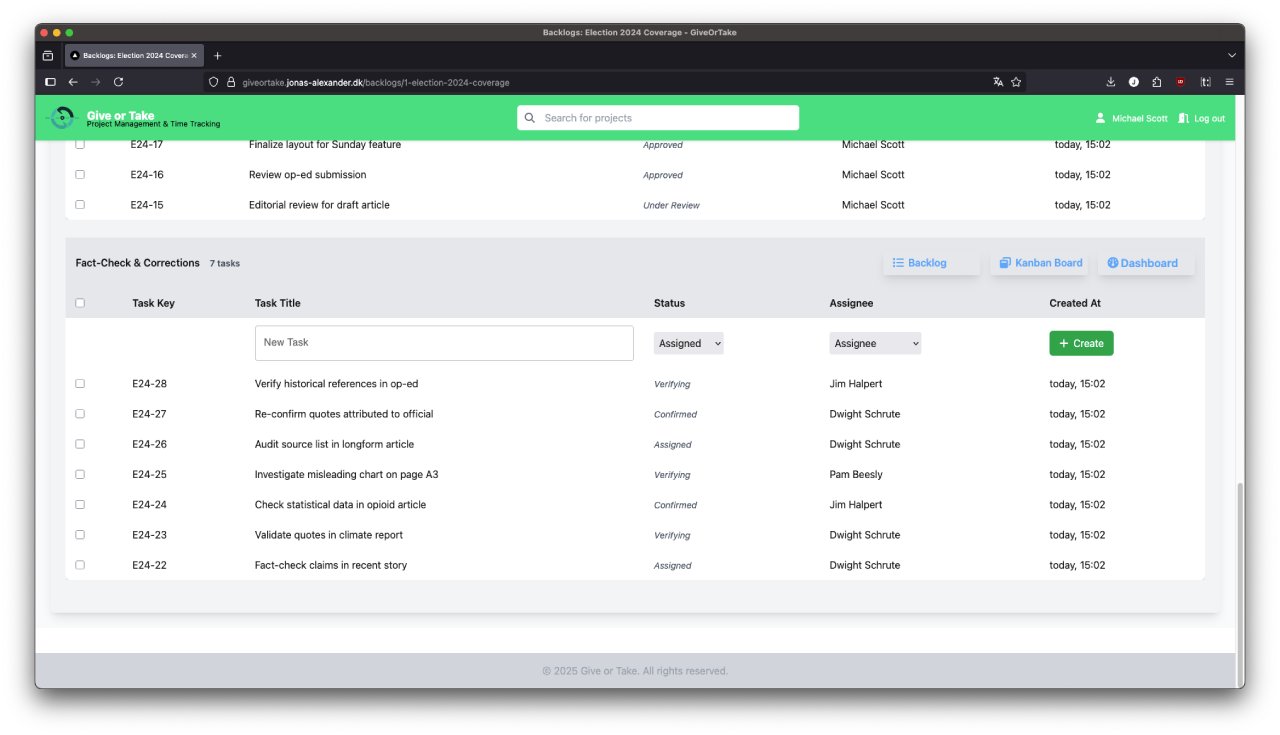Bookmark this page with the star icon

[x=1016, y=82]
